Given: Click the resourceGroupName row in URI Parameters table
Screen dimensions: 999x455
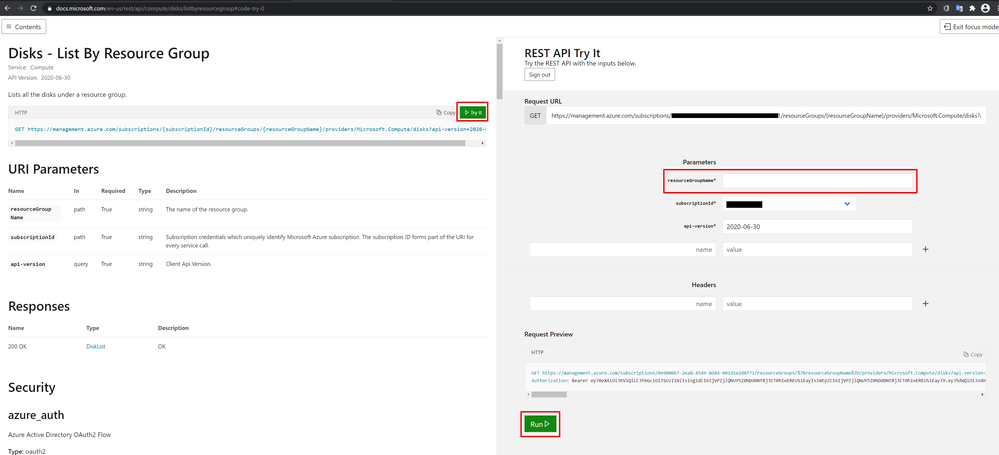Looking at the screenshot, I should click(x=247, y=213).
